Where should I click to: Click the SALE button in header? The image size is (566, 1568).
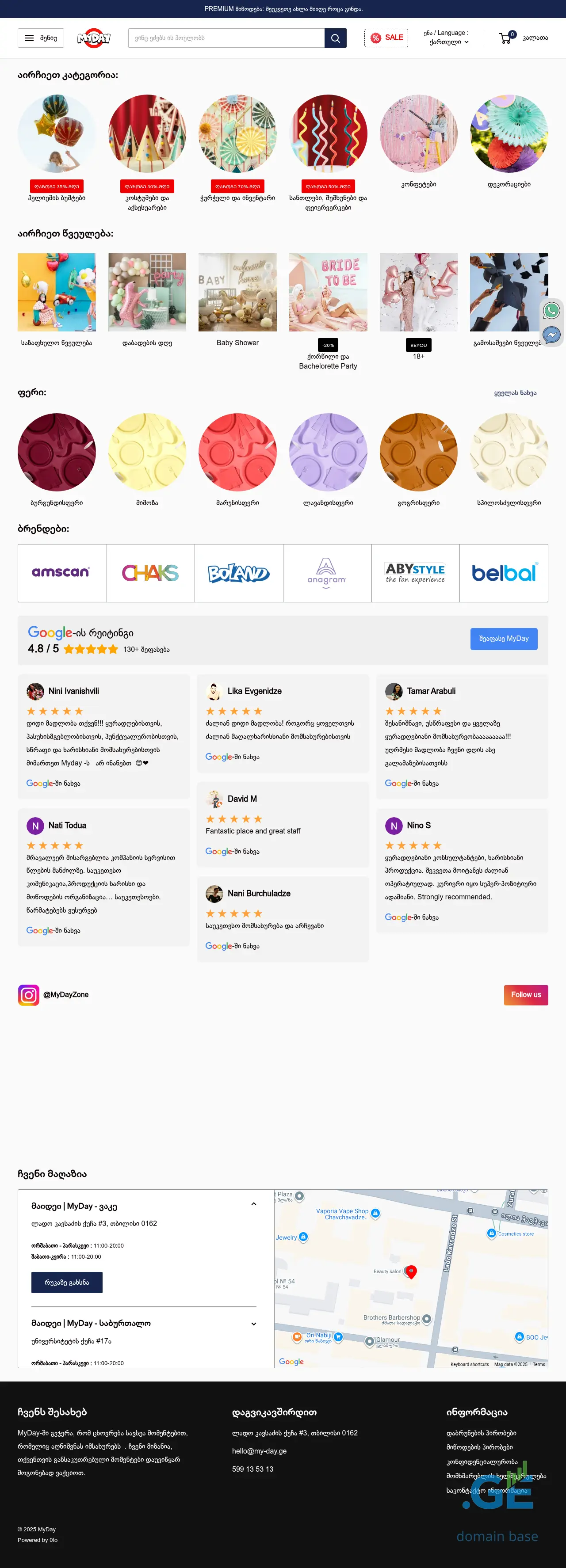point(386,38)
